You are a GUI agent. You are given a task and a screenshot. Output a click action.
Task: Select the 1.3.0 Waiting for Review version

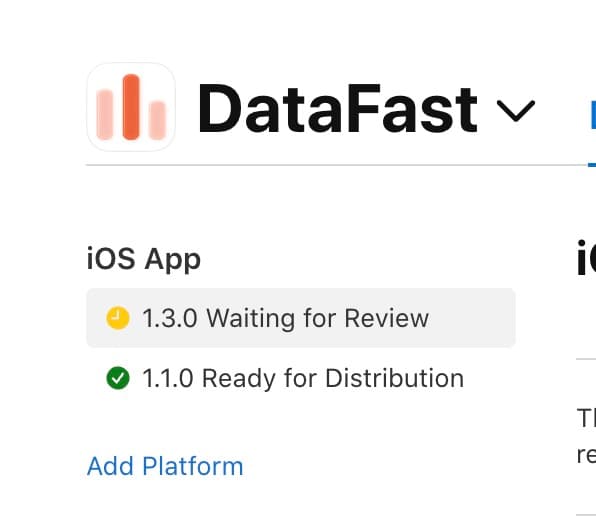coord(301,318)
